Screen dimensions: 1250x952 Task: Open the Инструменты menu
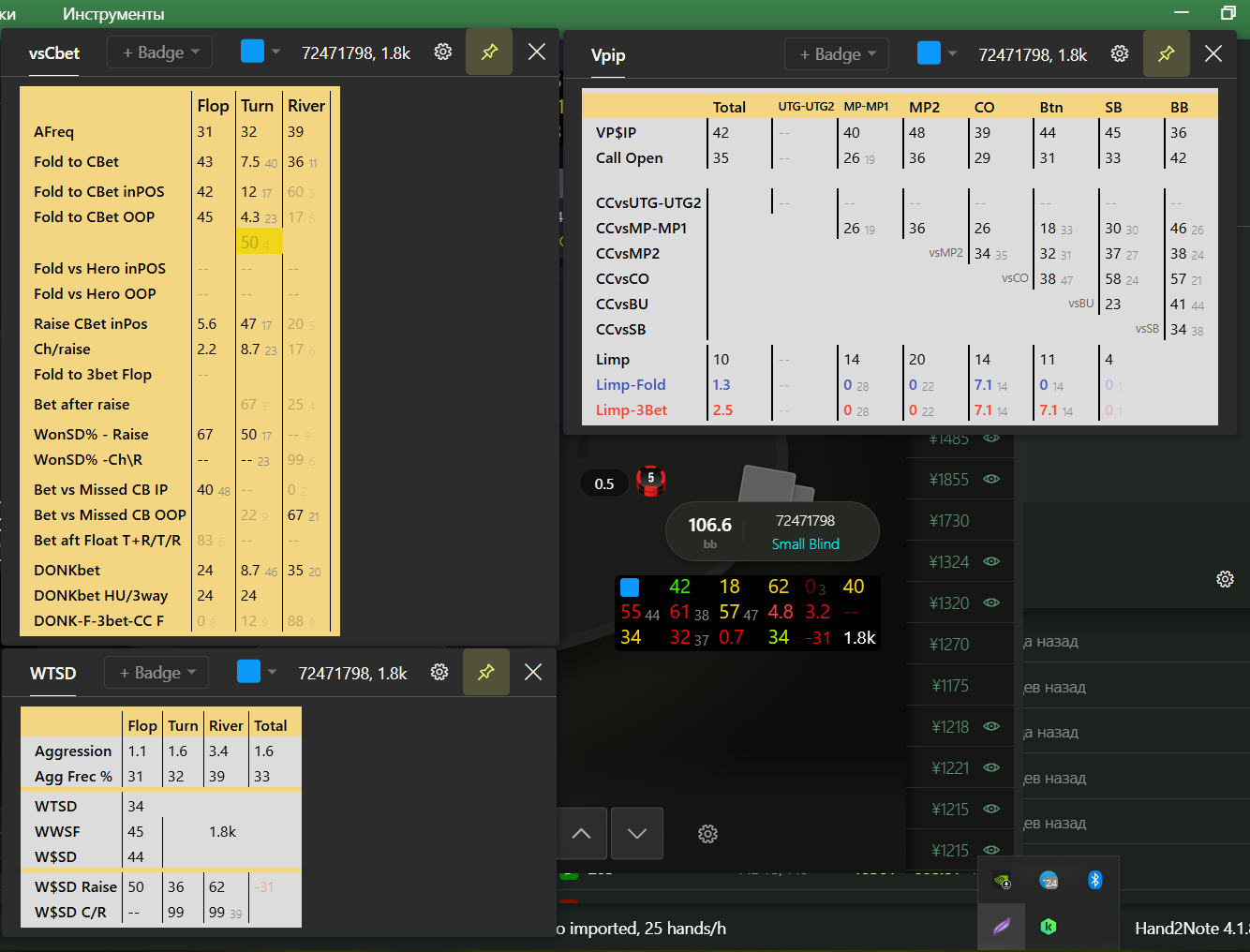tap(113, 14)
